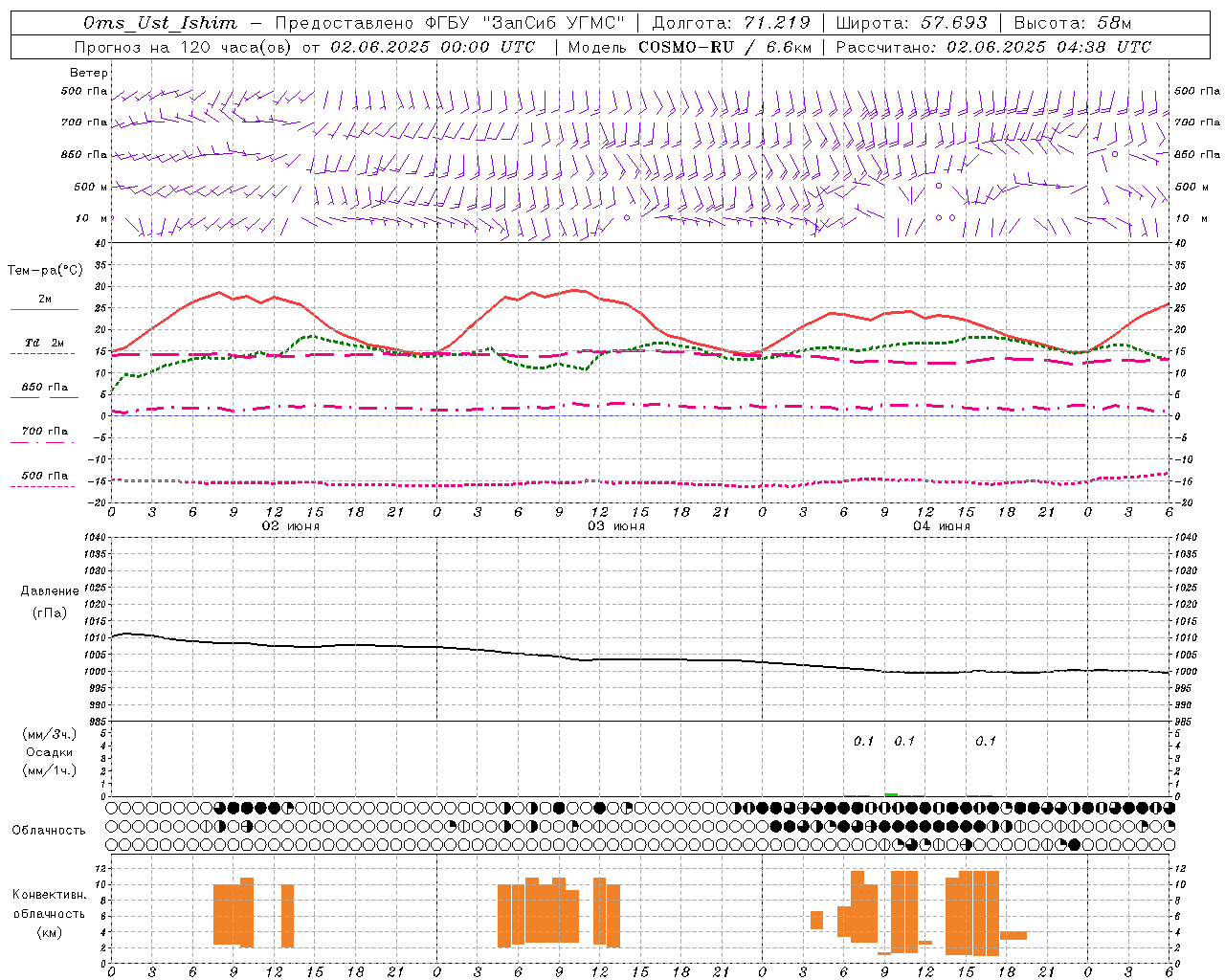The image size is (1225, 980).
Task: Click the 03 июня date label
Action: click(x=616, y=525)
